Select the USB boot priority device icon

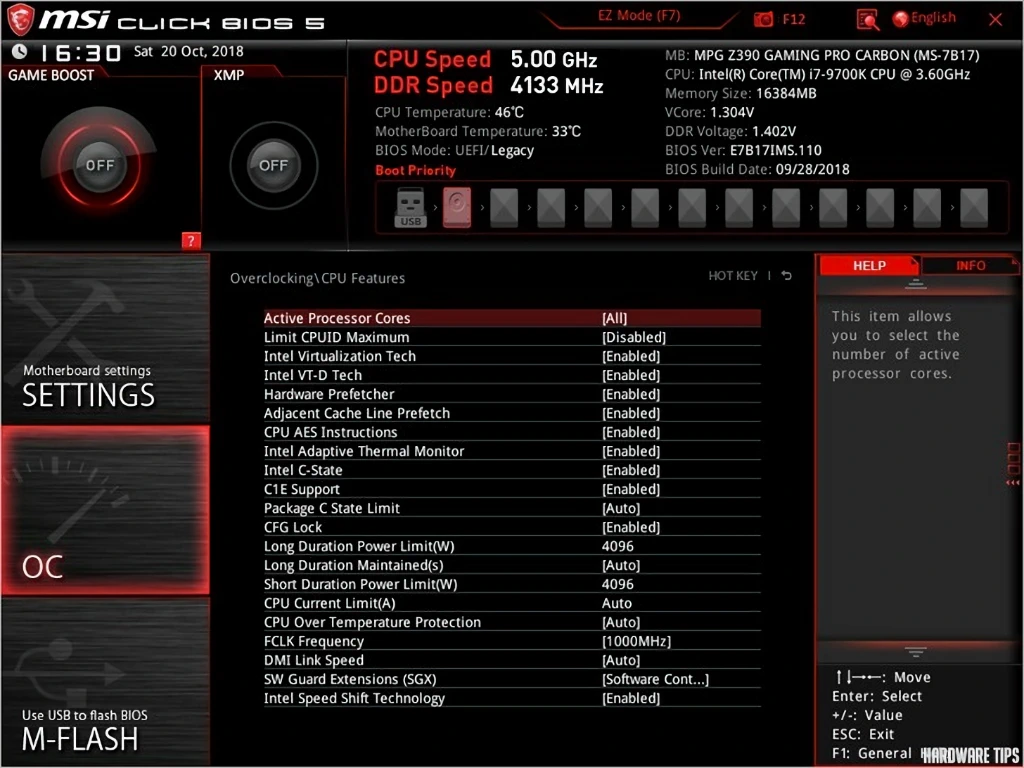(x=410, y=208)
